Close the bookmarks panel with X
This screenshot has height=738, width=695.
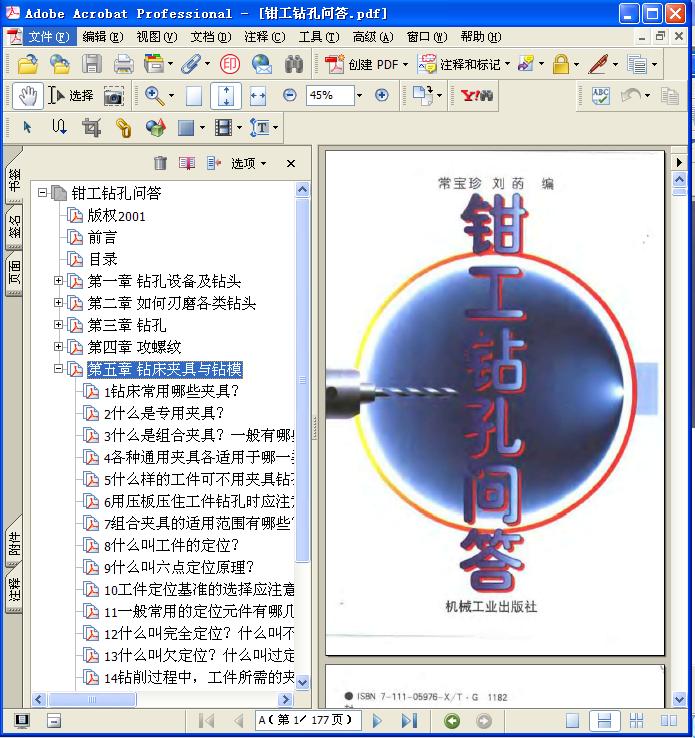pos(291,163)
